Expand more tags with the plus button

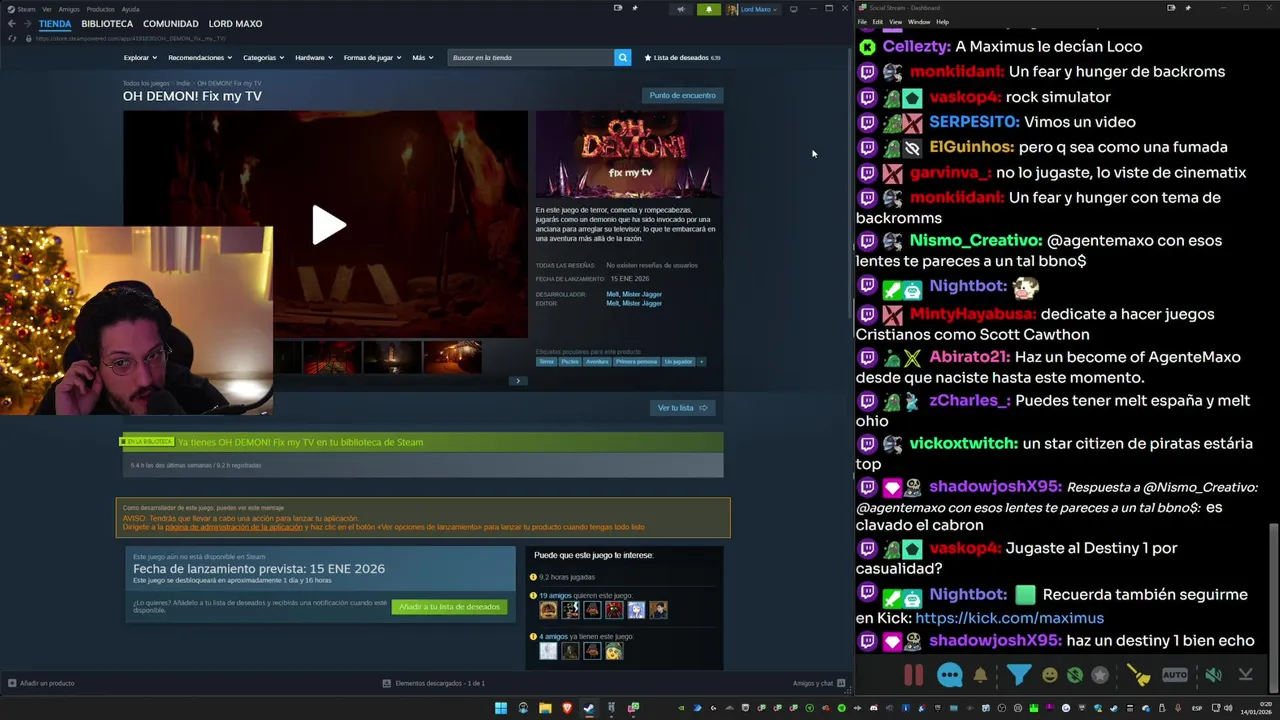click(701, 361)
